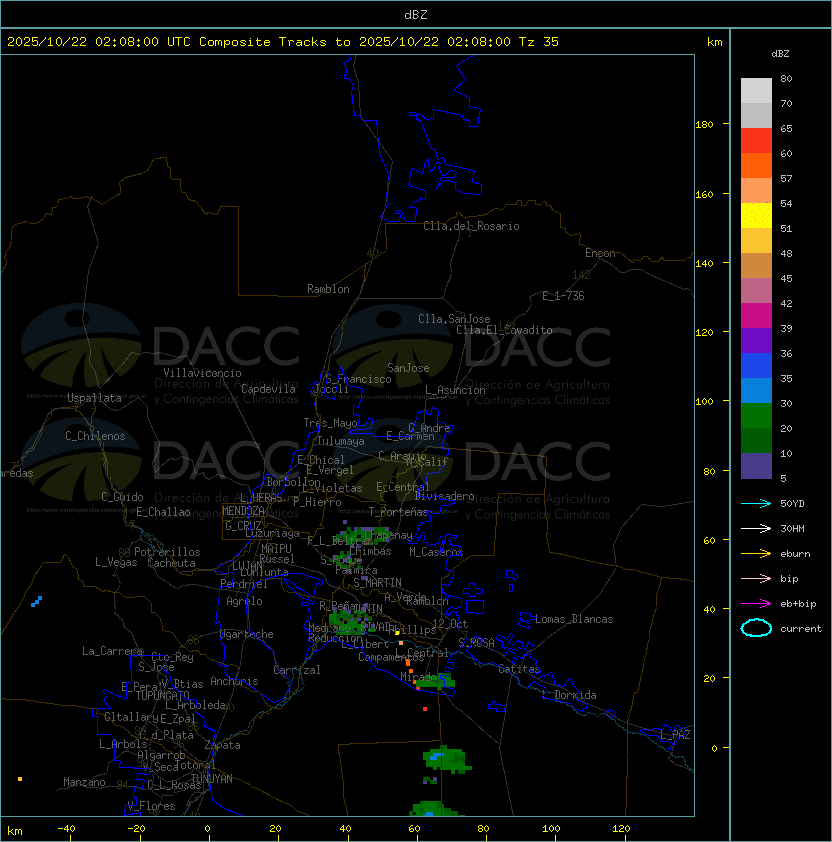832x842 pixels.
Task: Select the bright yellow 51 dBZ color band
Action: click(756, 216)
